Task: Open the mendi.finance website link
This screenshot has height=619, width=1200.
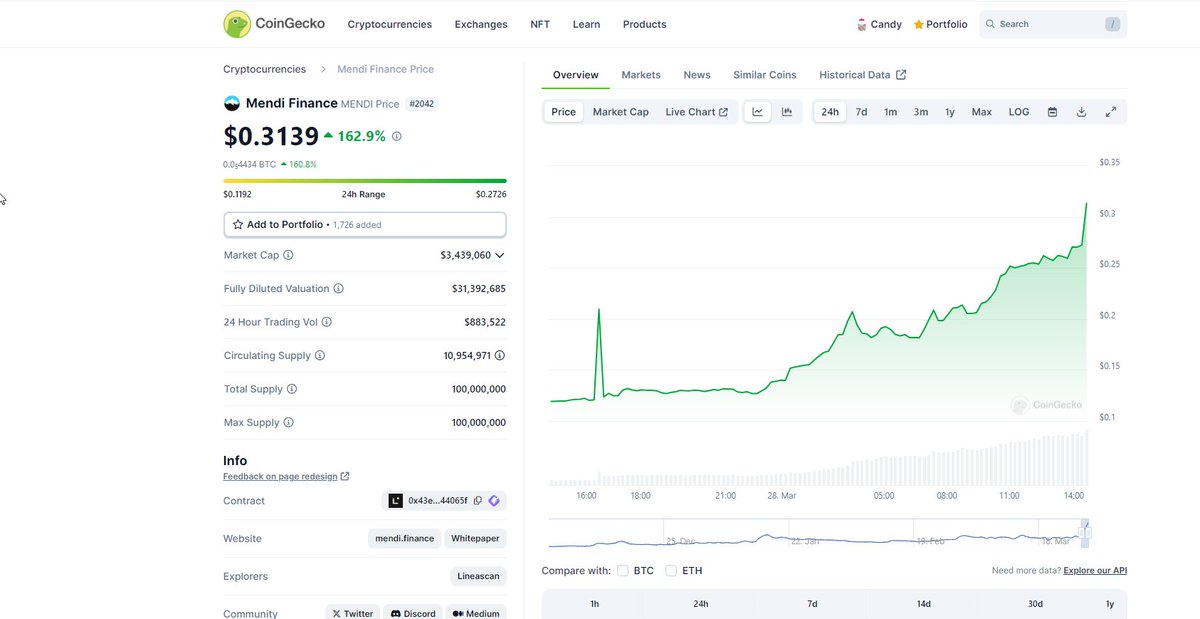Action: click(x=405, y=538)
